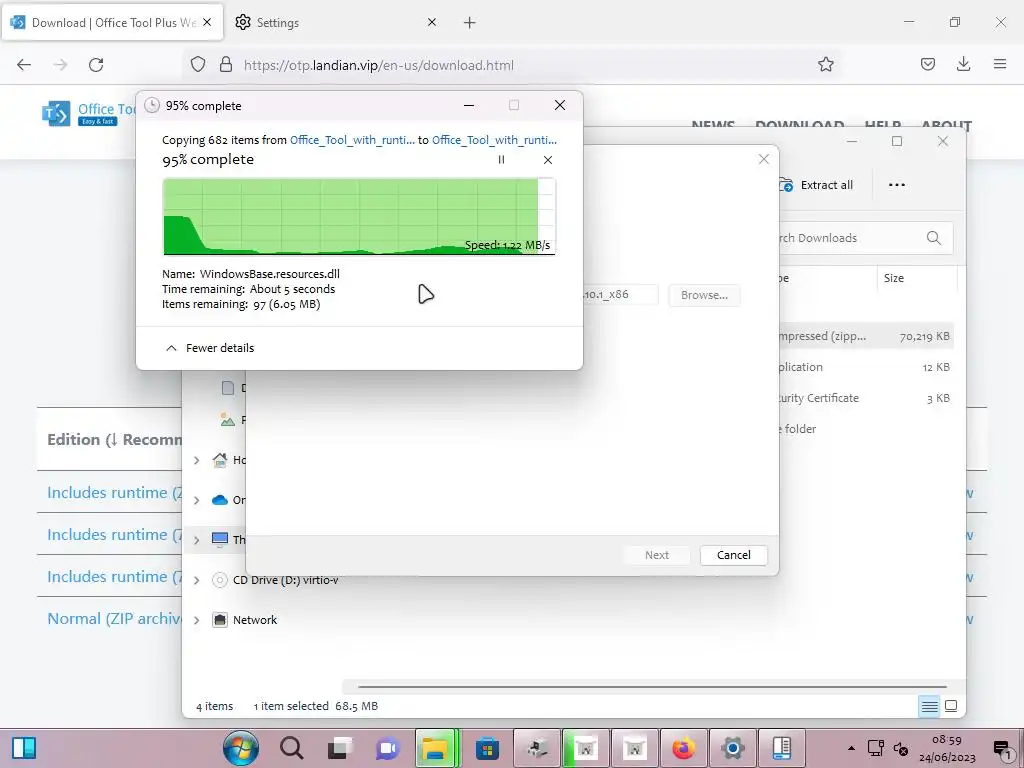The height and width of the screenshot is (768, 1024).
Task: Open Microsoft Store from the taskbar
Action: [x=487, y=748]
